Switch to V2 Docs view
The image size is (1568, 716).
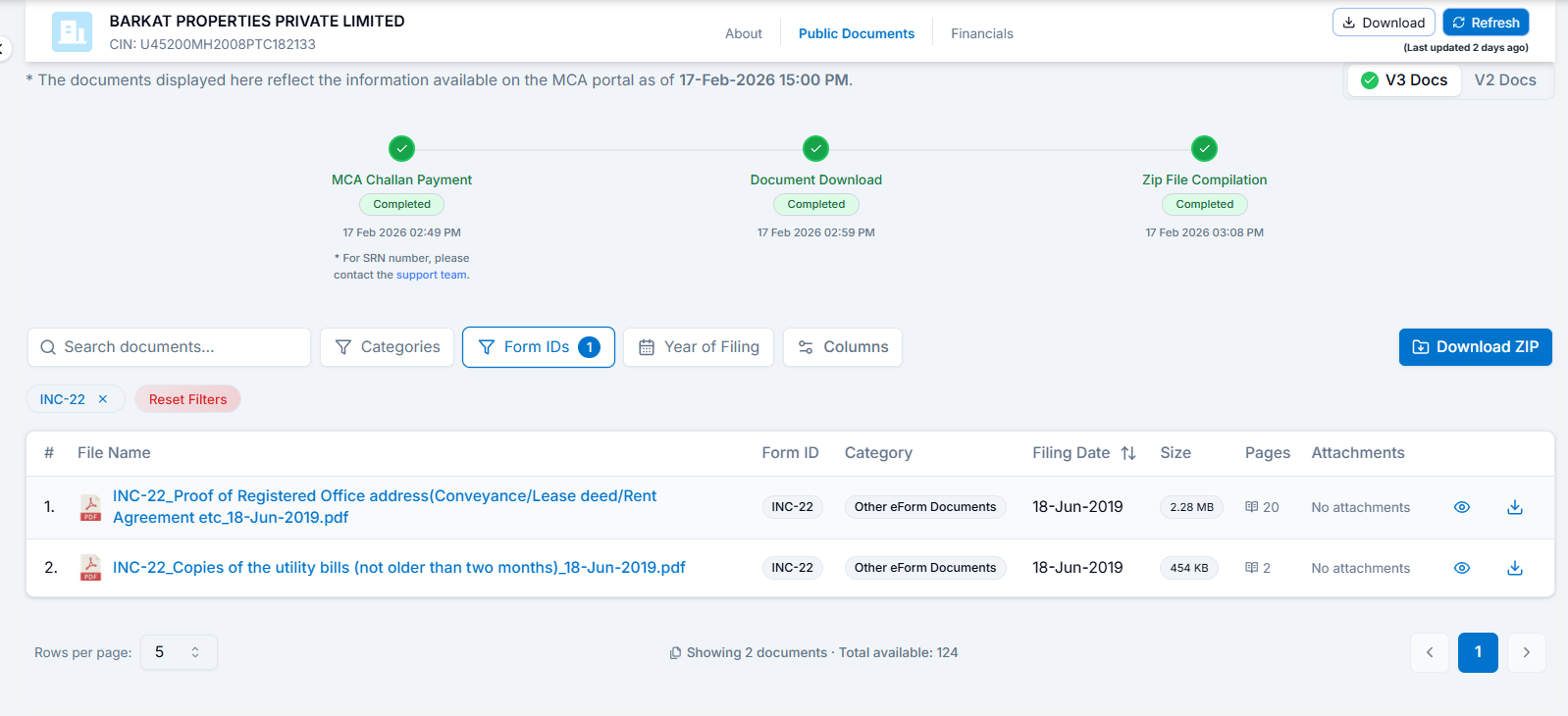click(x=1504, y=80)
